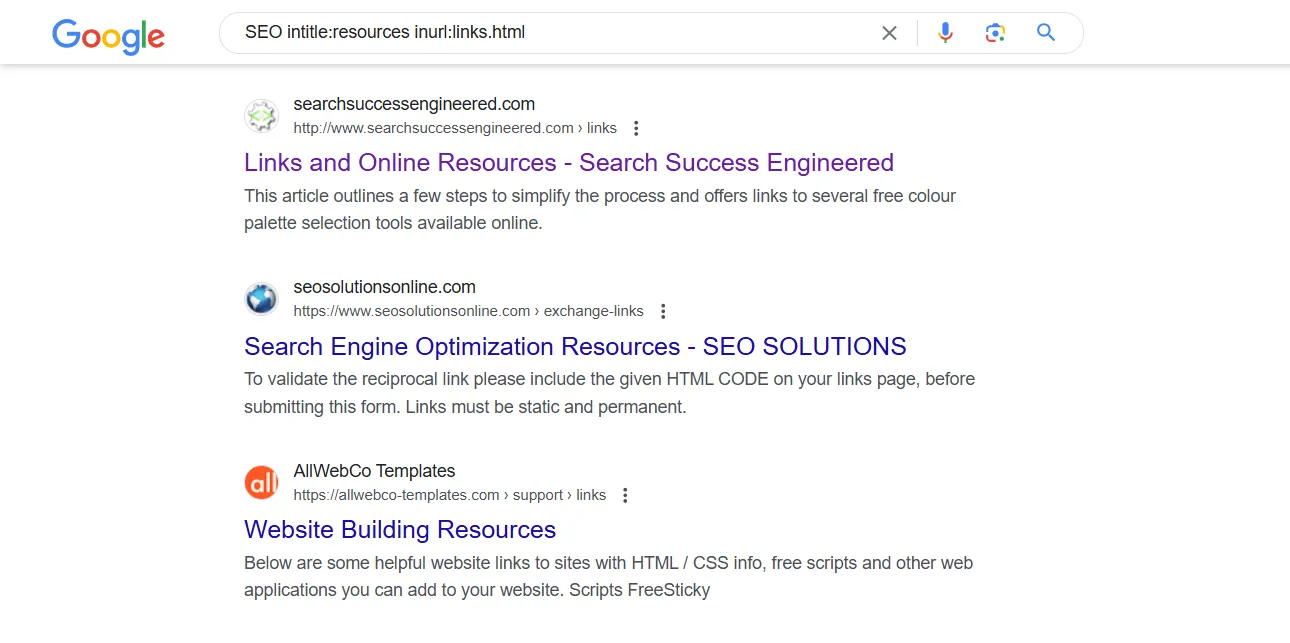Click the AllWebCo Templates orange favicon

[x=261, y=483]
